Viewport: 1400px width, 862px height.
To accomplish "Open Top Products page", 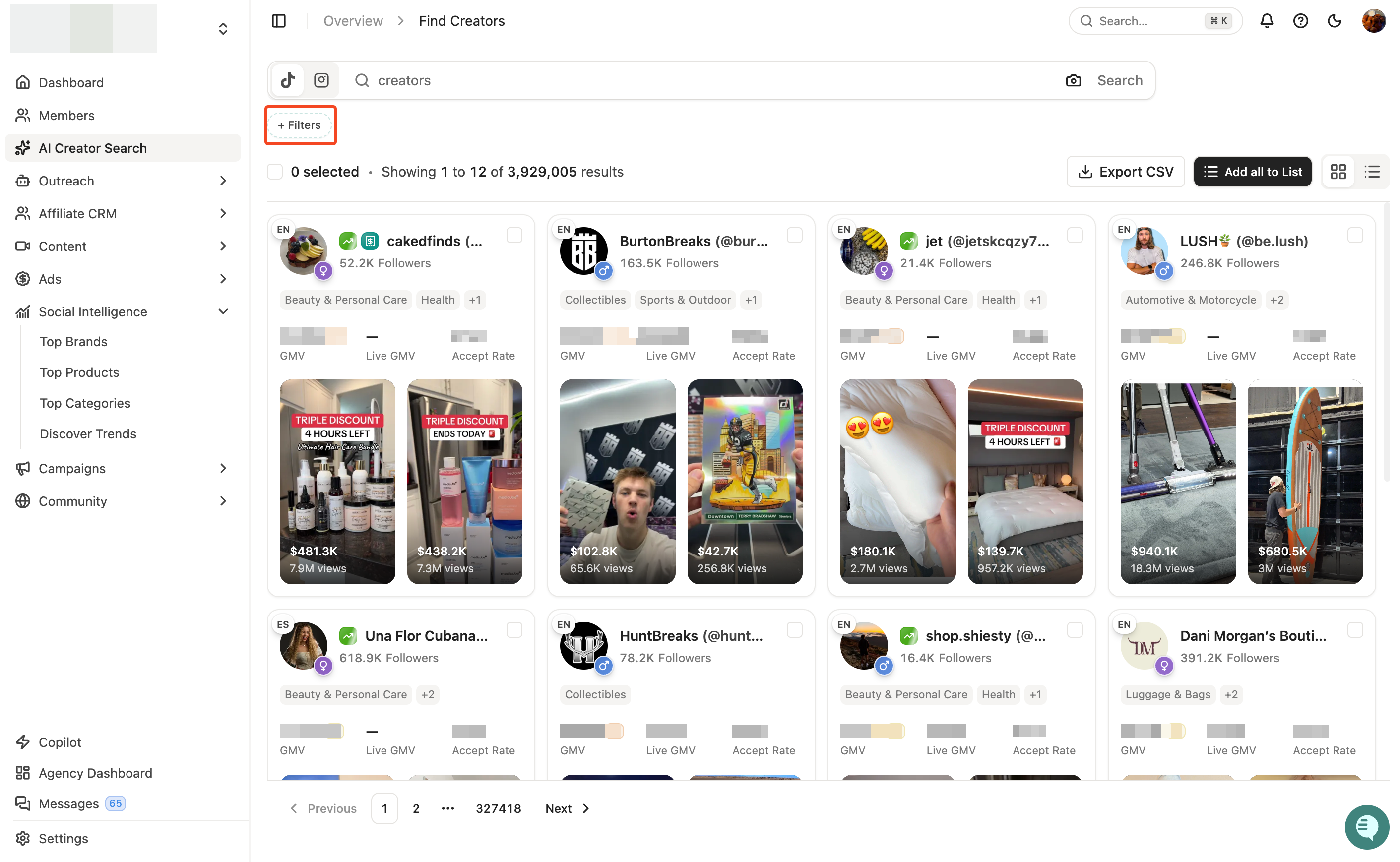I will tap(79, 372).
